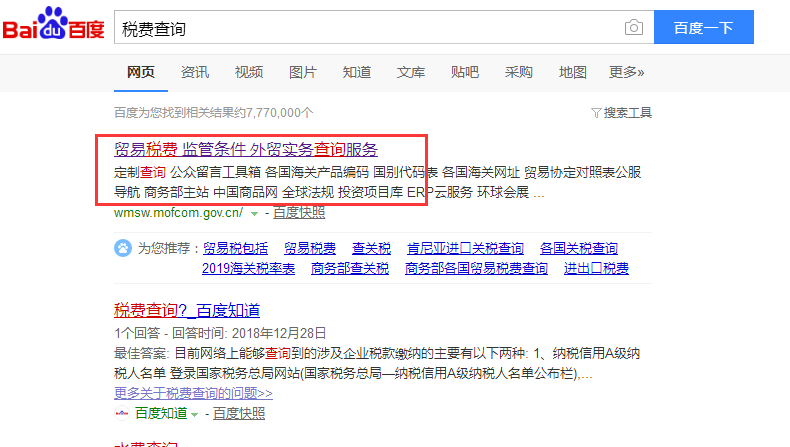Click the 百度知道 source label
The image size is (790, 447).
coord(161,414)
